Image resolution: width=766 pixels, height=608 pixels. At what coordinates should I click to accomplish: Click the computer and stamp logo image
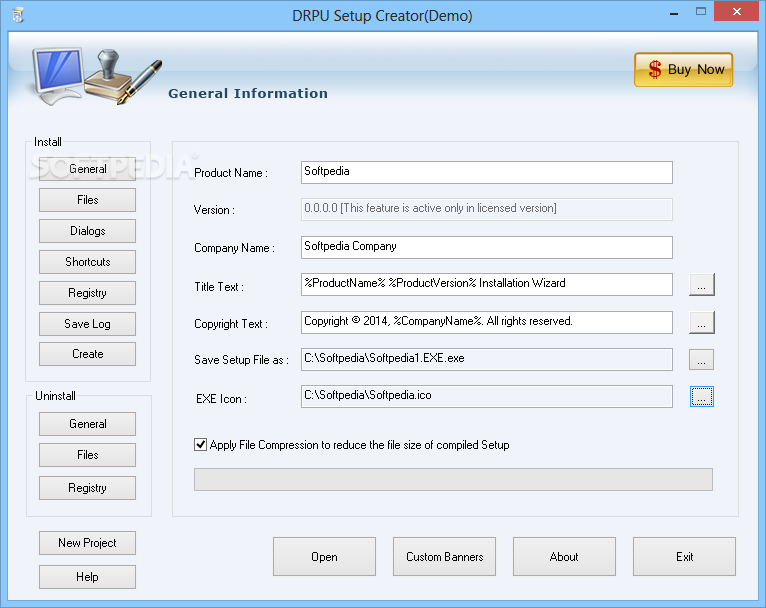pyautogui.click(x=97, y=76)
